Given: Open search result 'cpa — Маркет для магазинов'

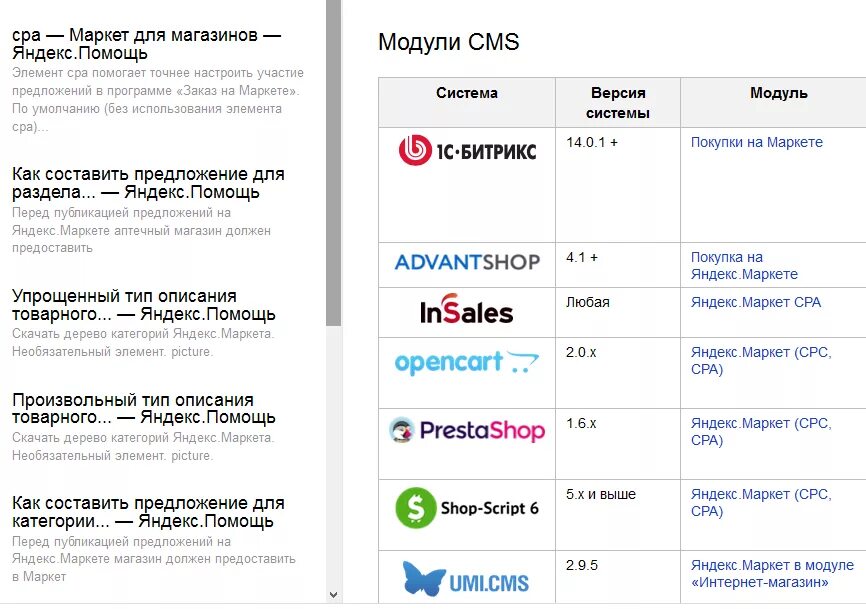Looking at the screenshot, I should point(147,44).
